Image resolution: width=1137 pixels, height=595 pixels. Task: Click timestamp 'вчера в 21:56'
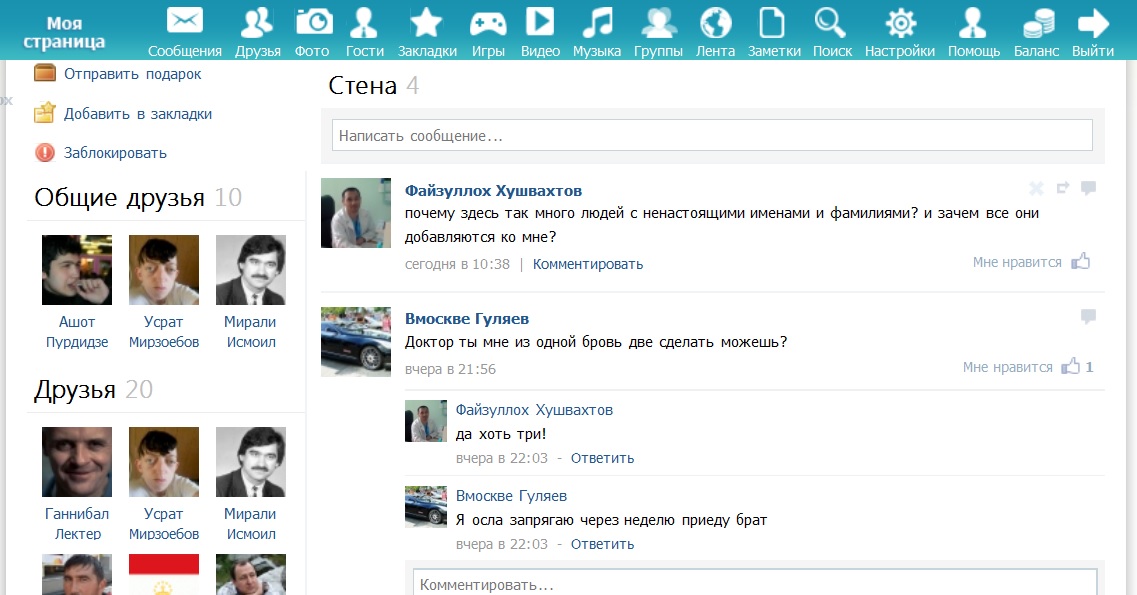point(450,370)
